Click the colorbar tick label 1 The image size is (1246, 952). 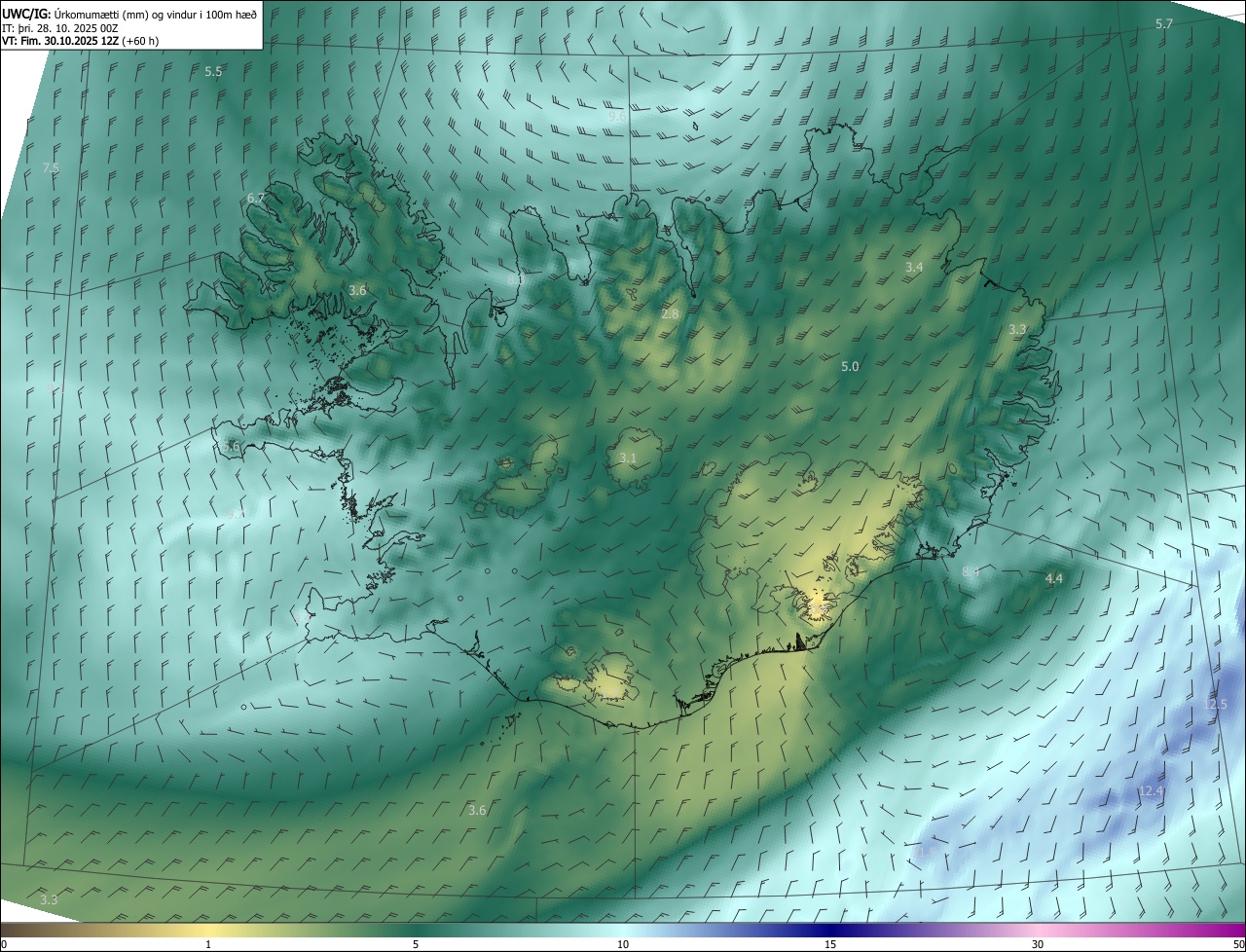coord(208,944)
